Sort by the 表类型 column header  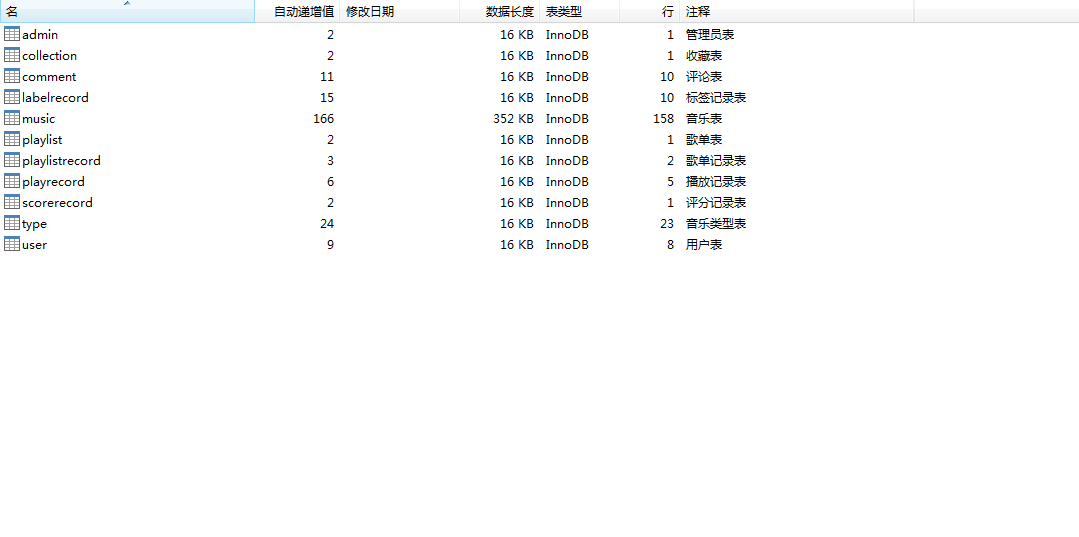pos(579,12)
